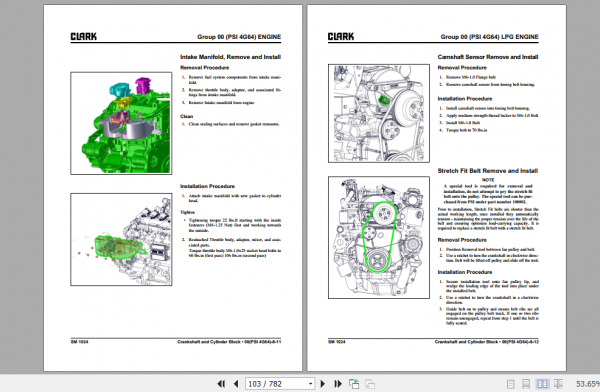Click 'Group 00 (PSI 4G64) ENGINE' header
This screenshot has width=600, height=392.
pos(239,37)
